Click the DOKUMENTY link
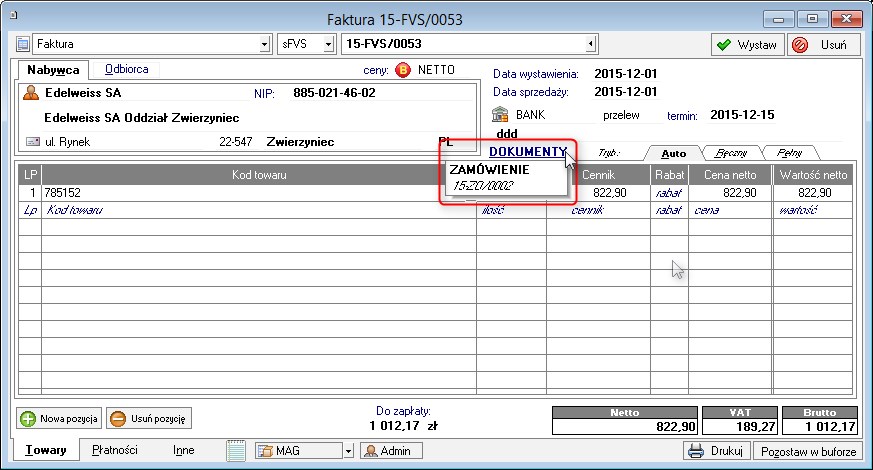 click(x=528, y=151)
